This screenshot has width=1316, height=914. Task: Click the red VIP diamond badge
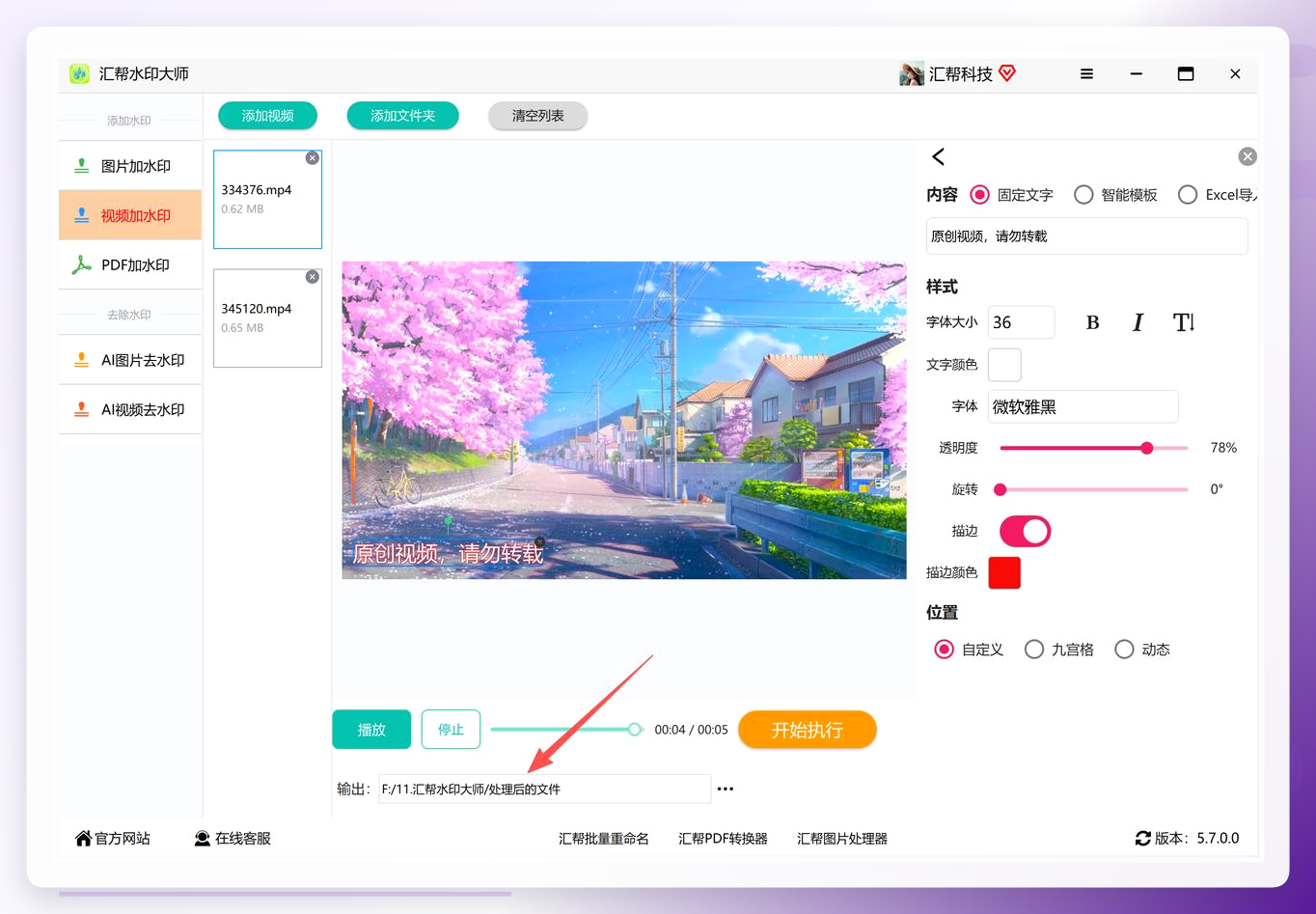tap(1007, 73)
